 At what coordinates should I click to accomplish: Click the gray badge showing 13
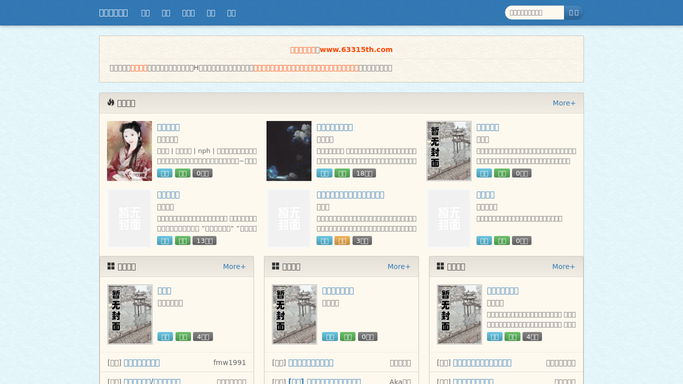click(x=204, y=241)
